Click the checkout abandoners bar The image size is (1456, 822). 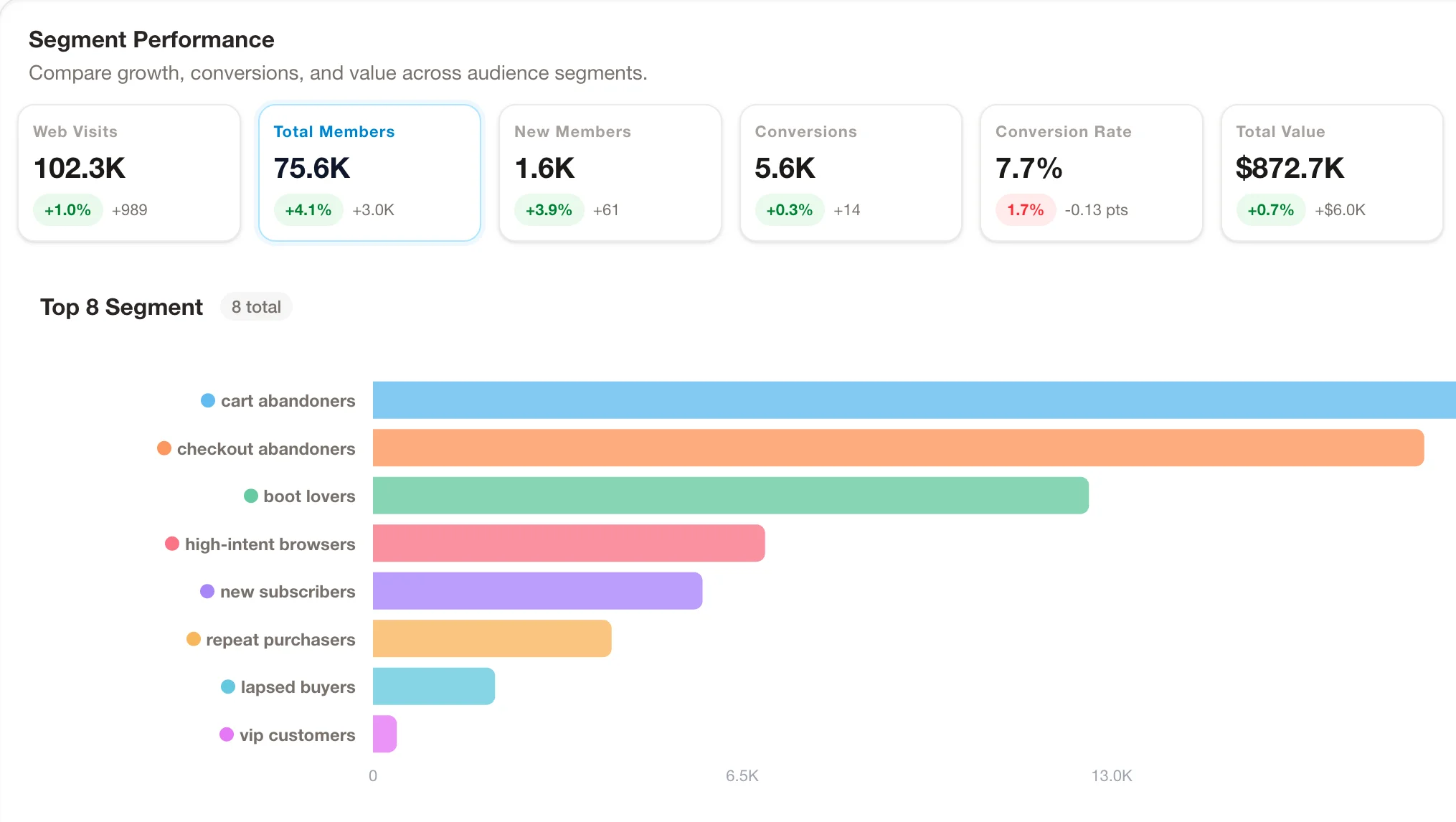tap(899, 448)
